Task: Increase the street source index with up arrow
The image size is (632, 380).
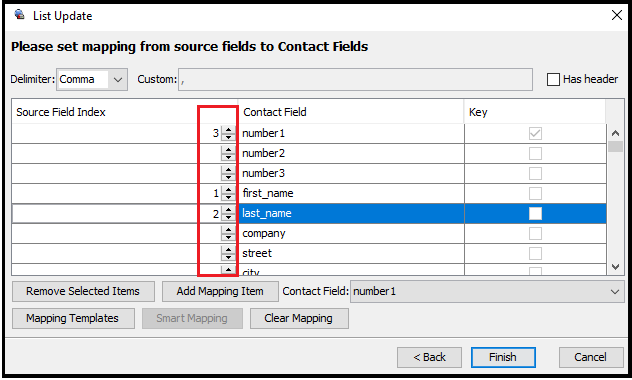Action: point(229,250)
